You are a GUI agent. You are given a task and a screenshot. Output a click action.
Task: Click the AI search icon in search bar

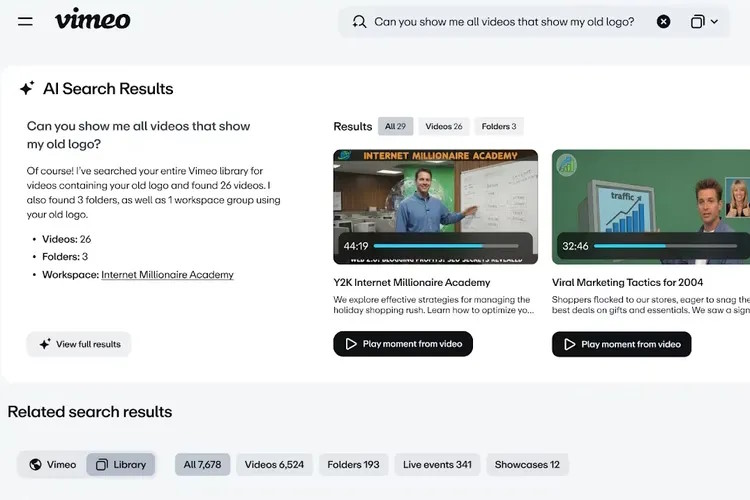[x=359, y=22]
